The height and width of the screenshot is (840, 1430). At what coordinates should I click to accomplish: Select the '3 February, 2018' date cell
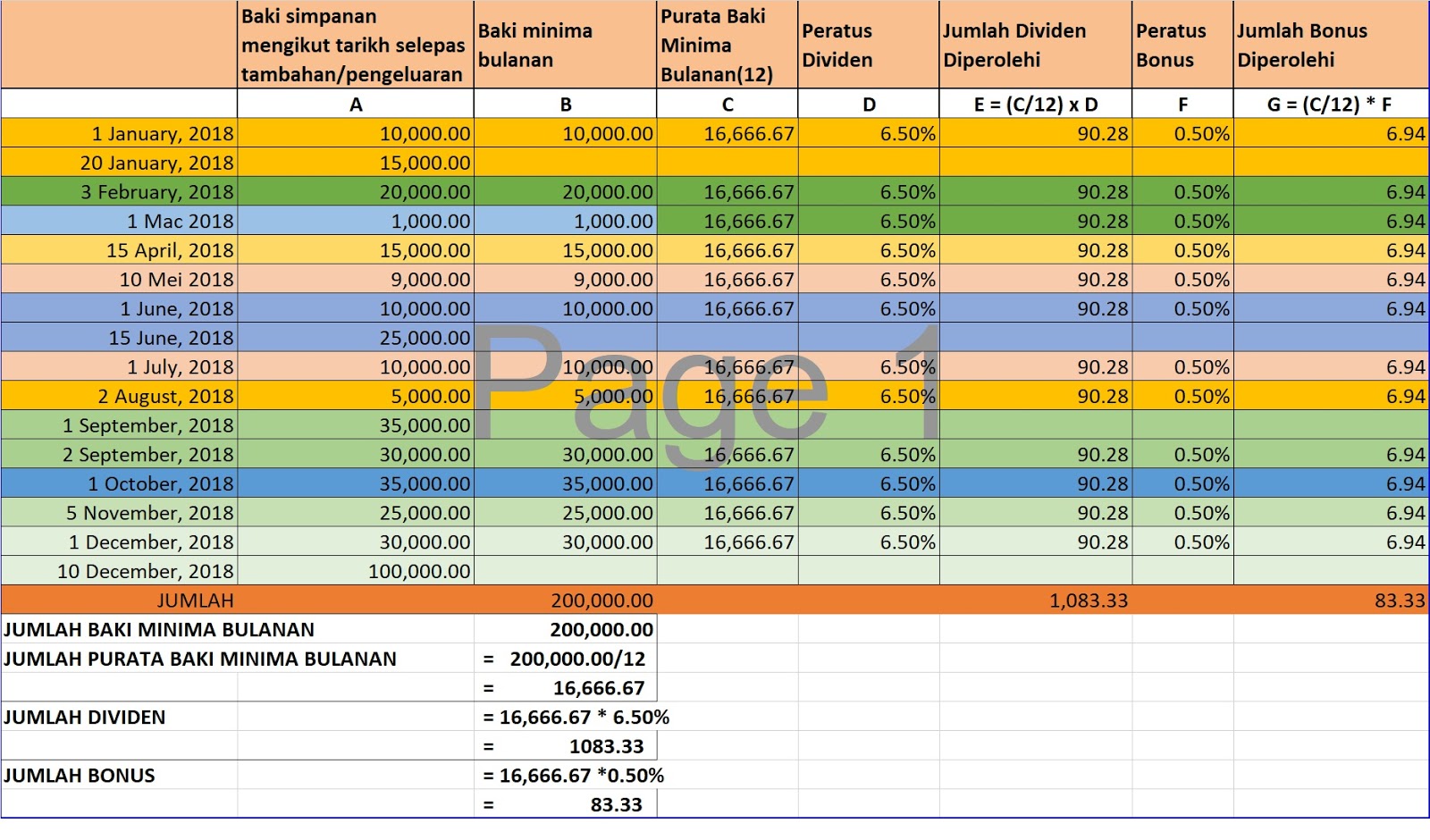coord(119,191)
